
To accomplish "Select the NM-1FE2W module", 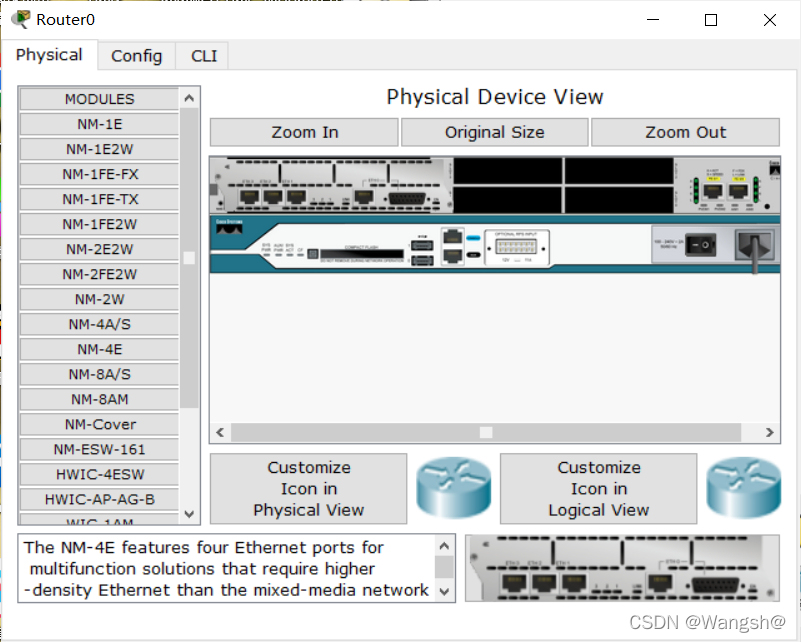I will point(100,224).
